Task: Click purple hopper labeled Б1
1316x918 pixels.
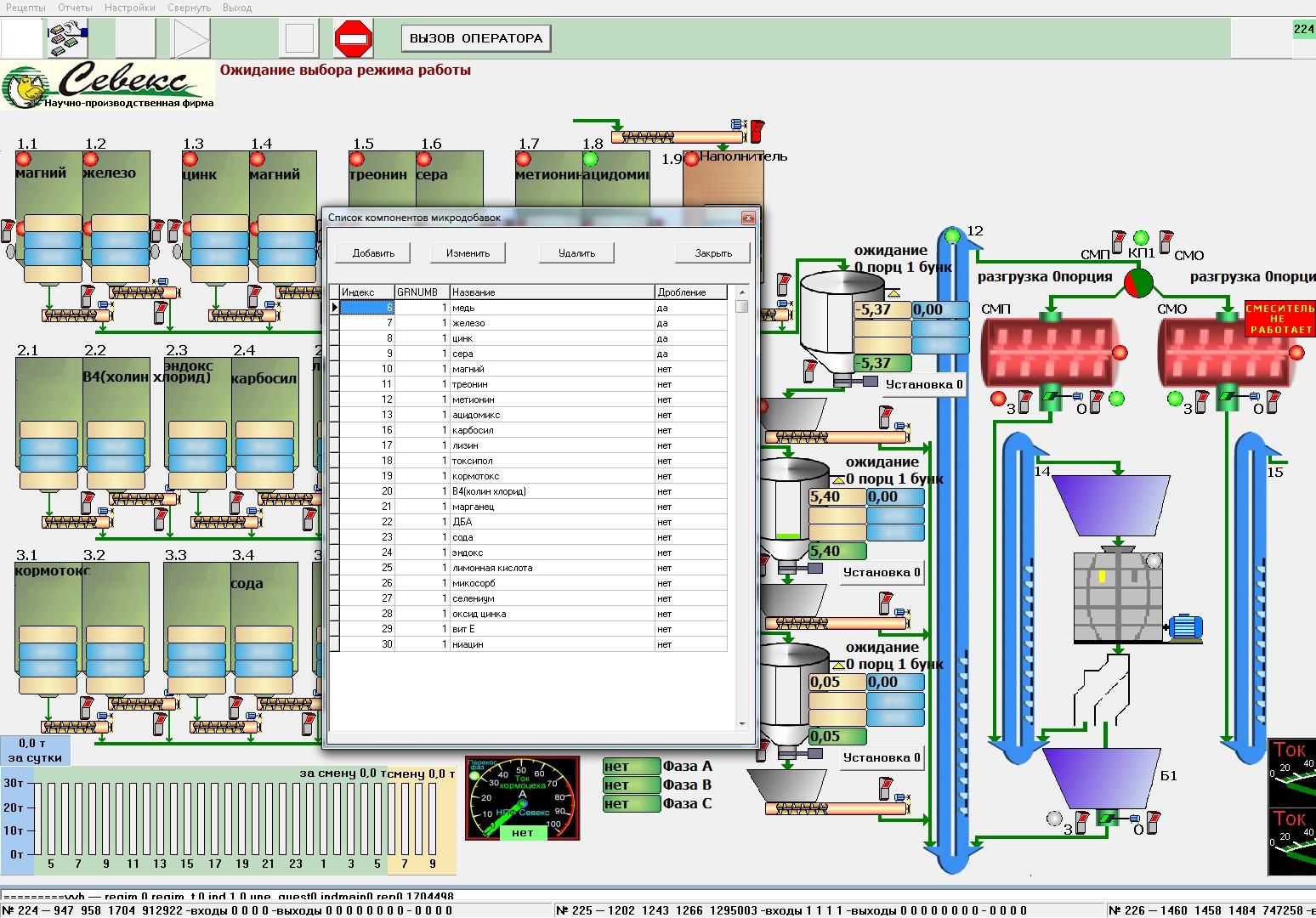Action: point(1100,778)
